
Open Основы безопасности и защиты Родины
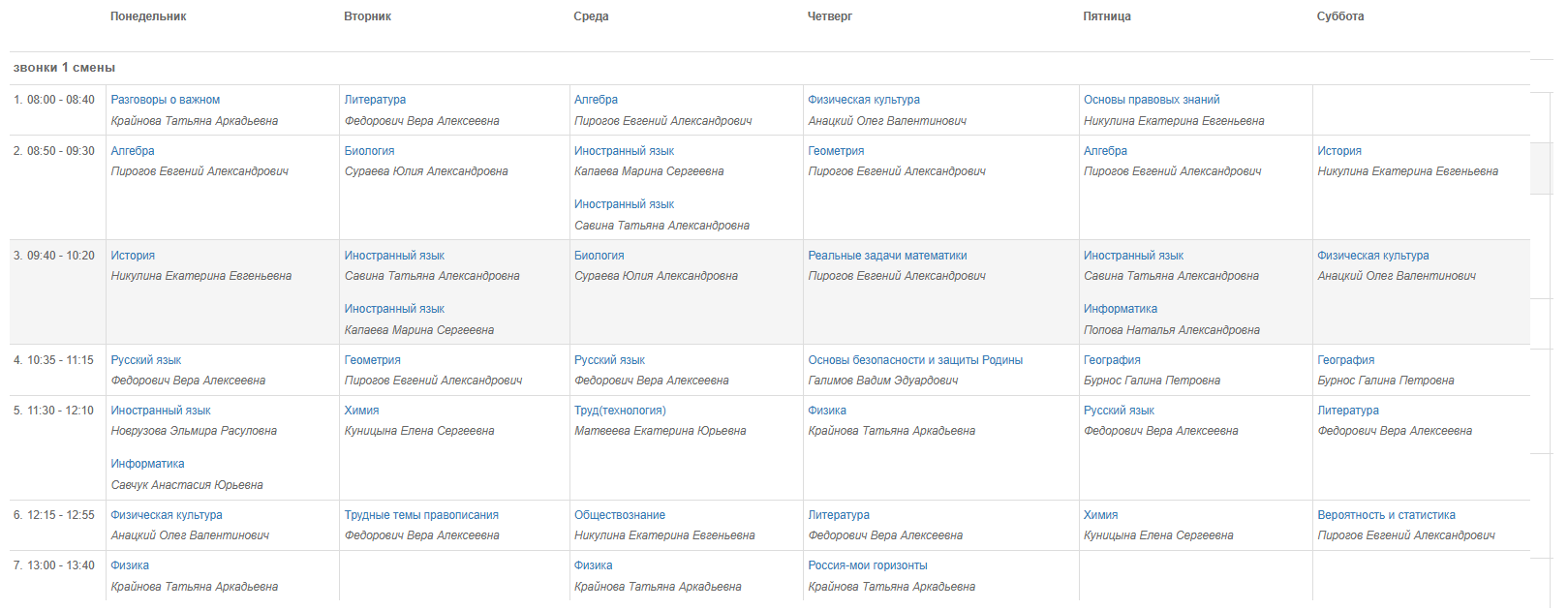(x=915, y=360)
